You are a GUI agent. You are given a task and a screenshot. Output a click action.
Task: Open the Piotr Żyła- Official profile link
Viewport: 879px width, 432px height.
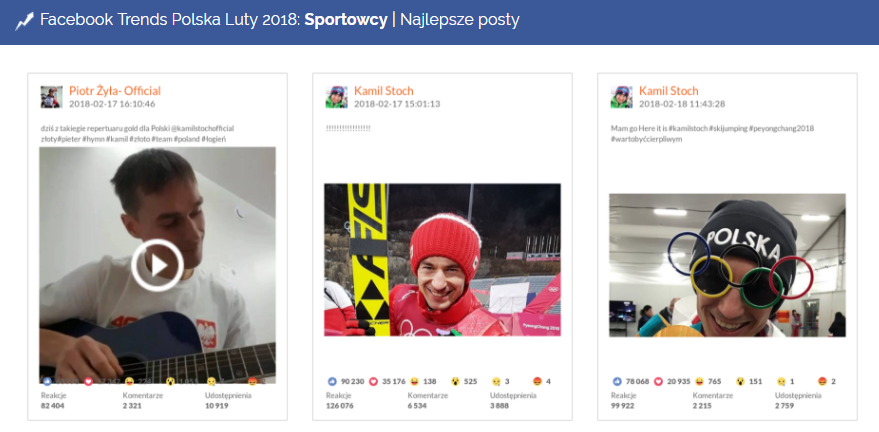pyautogui.click(x=114, y=91)
